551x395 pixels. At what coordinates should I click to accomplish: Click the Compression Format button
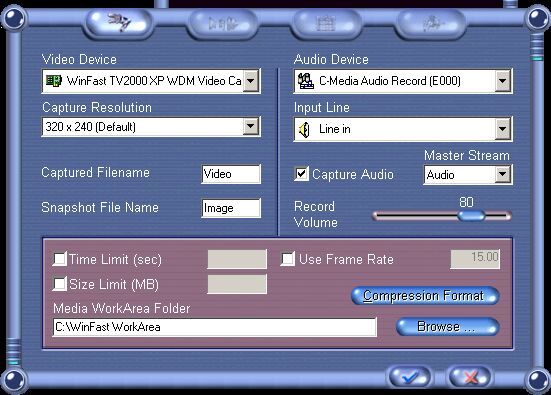click(425, 296)
